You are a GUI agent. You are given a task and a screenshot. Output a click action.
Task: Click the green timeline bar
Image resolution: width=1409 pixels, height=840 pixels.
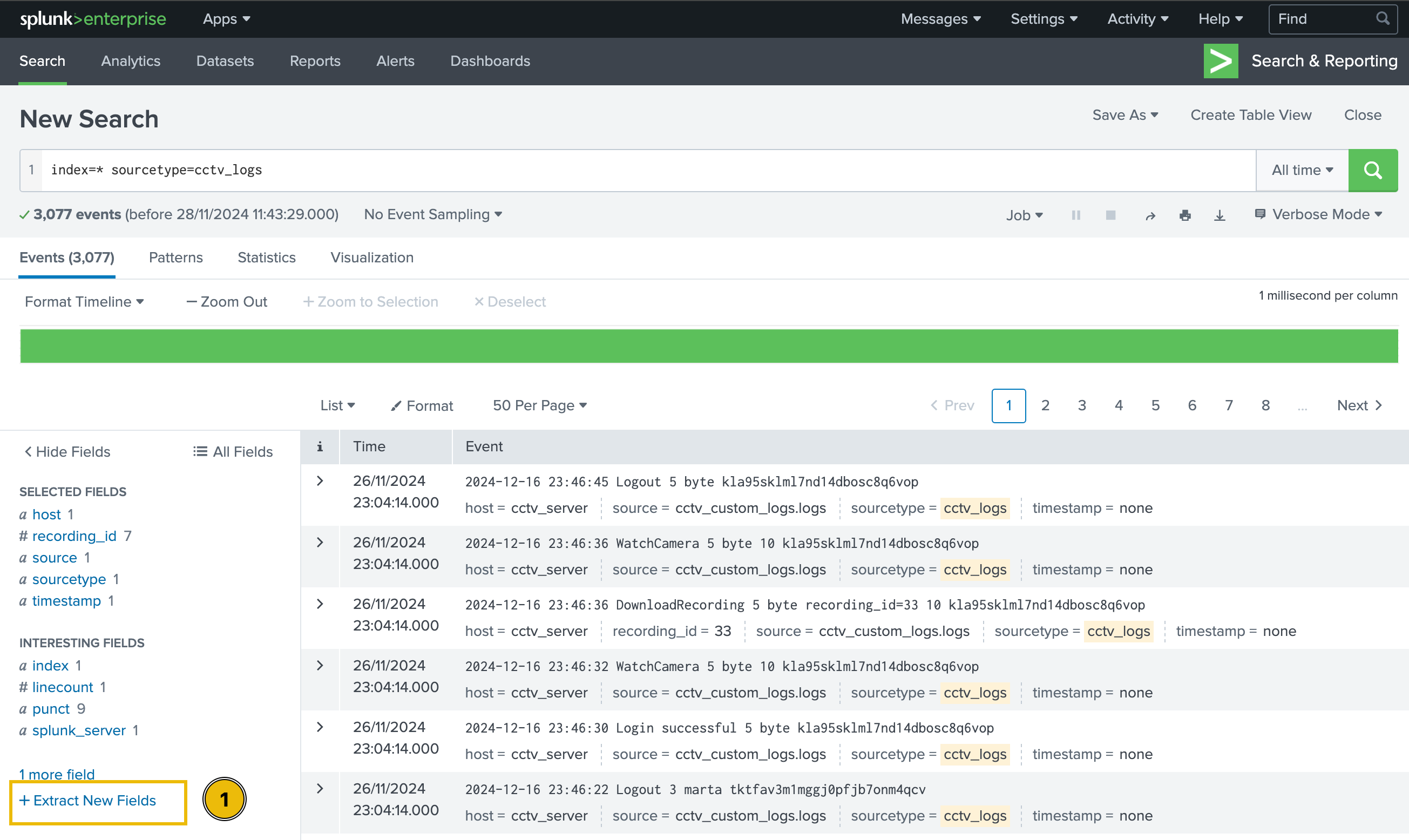click(x=709, y=346)
